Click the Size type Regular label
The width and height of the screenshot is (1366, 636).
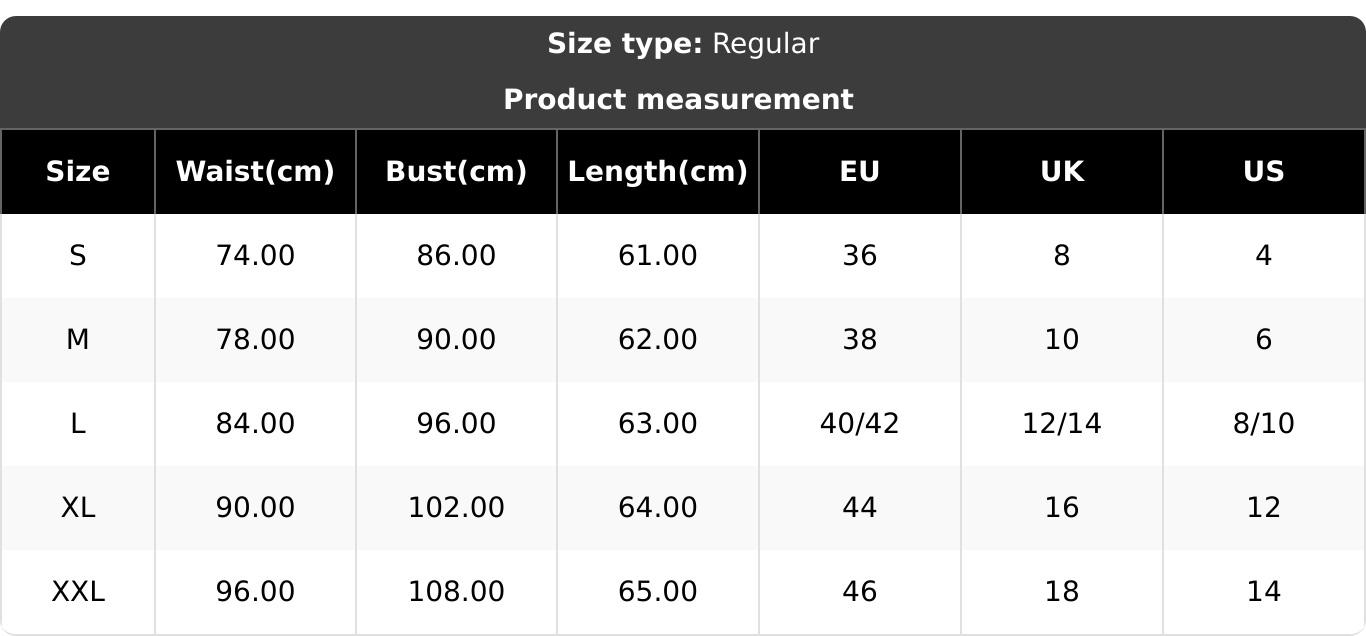point(683,44)
